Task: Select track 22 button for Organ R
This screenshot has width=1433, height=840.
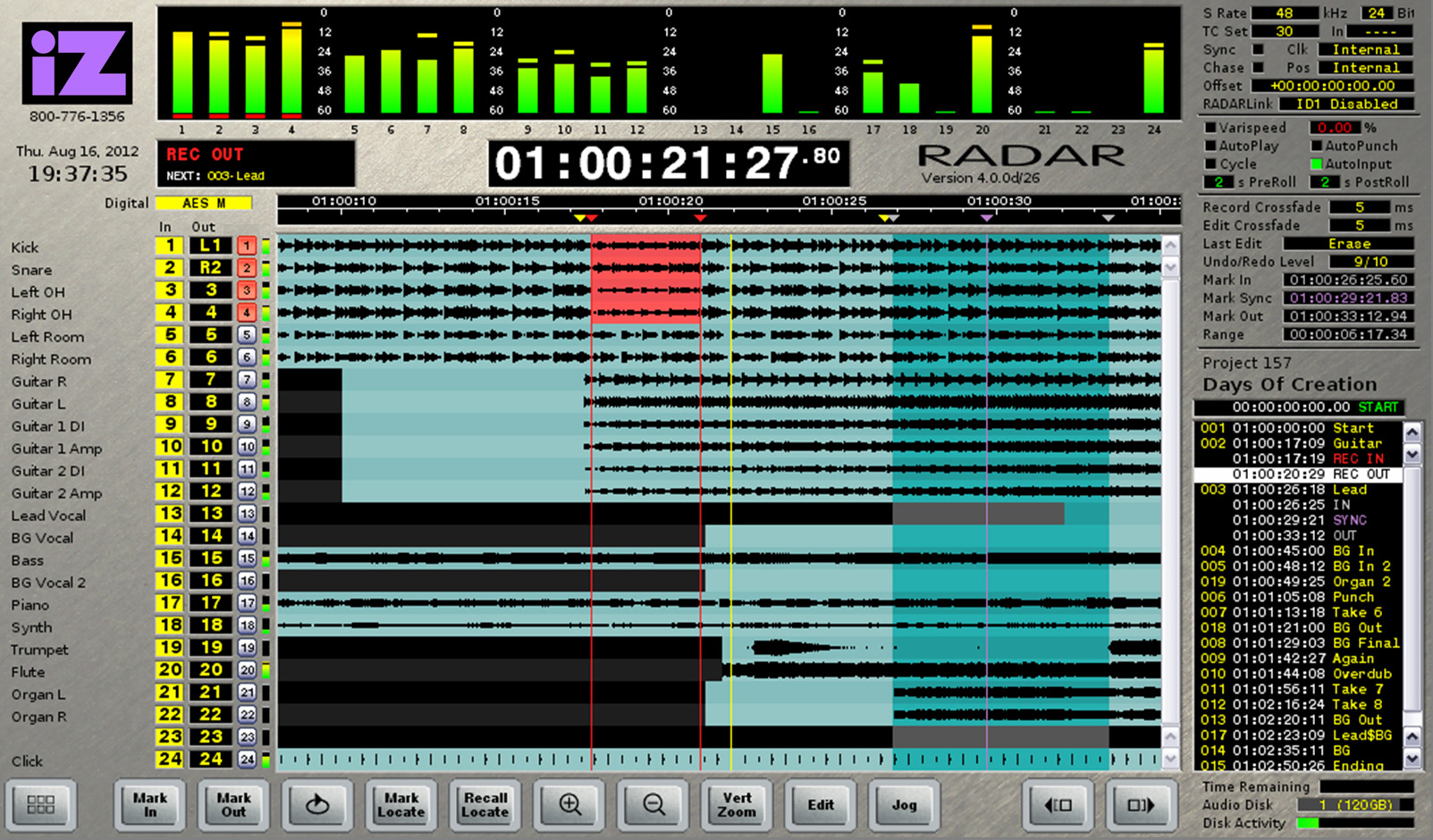Action: pyautogui.click(x=247, y=715)
